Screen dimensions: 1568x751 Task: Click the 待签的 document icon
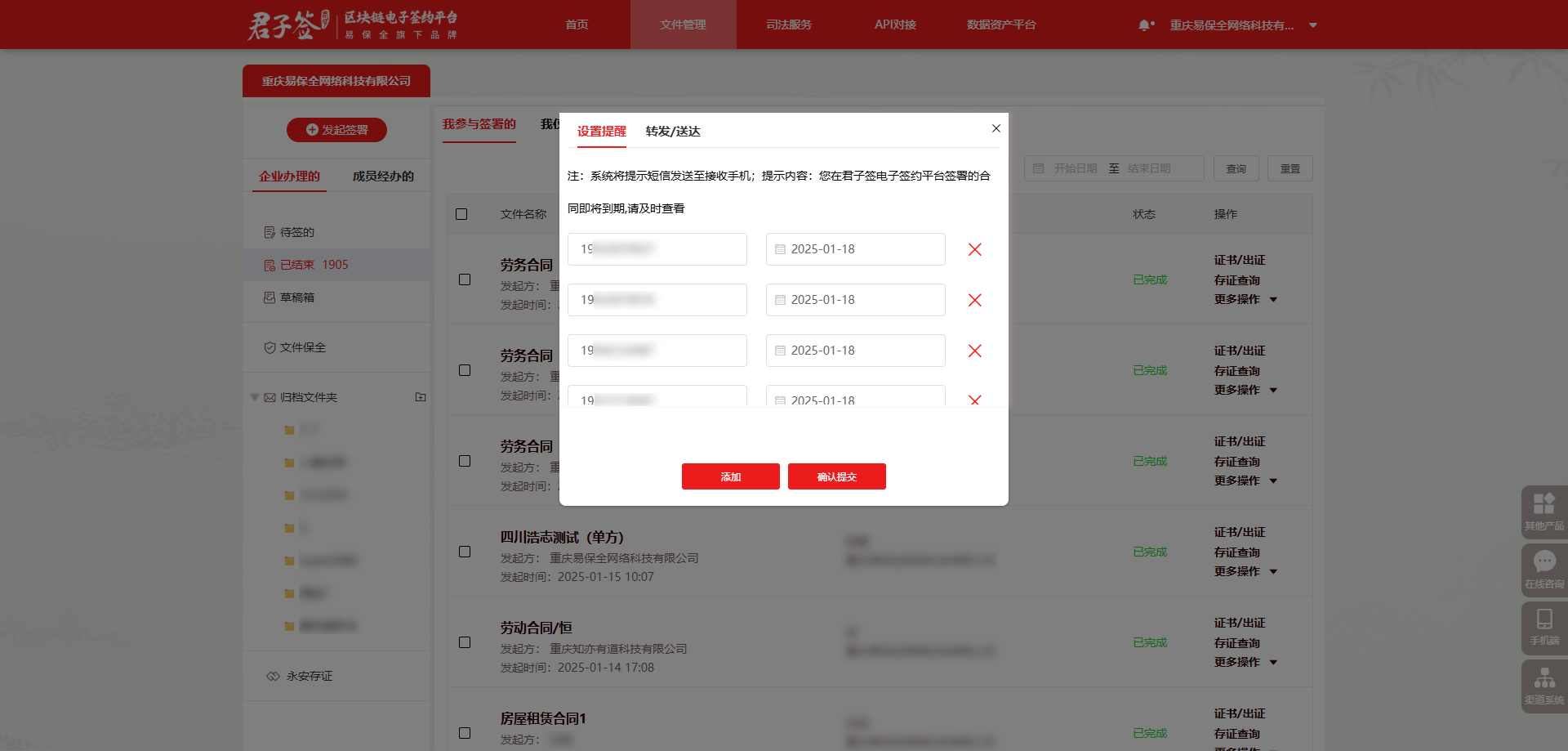(269, 233)
